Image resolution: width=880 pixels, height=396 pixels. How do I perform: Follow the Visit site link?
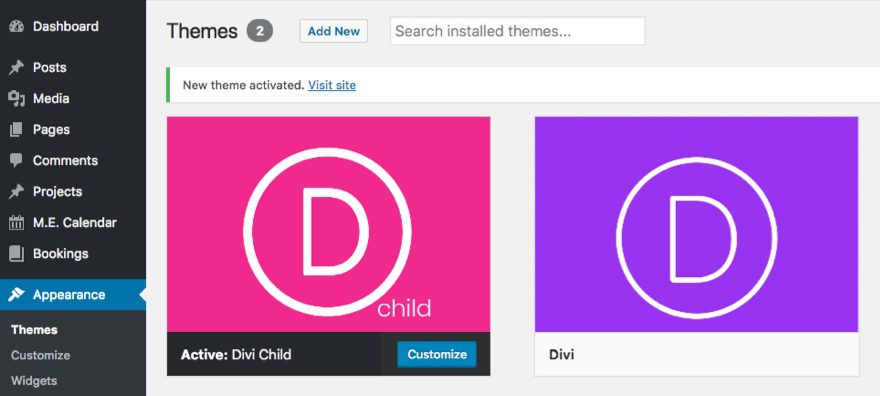[332, 85]
